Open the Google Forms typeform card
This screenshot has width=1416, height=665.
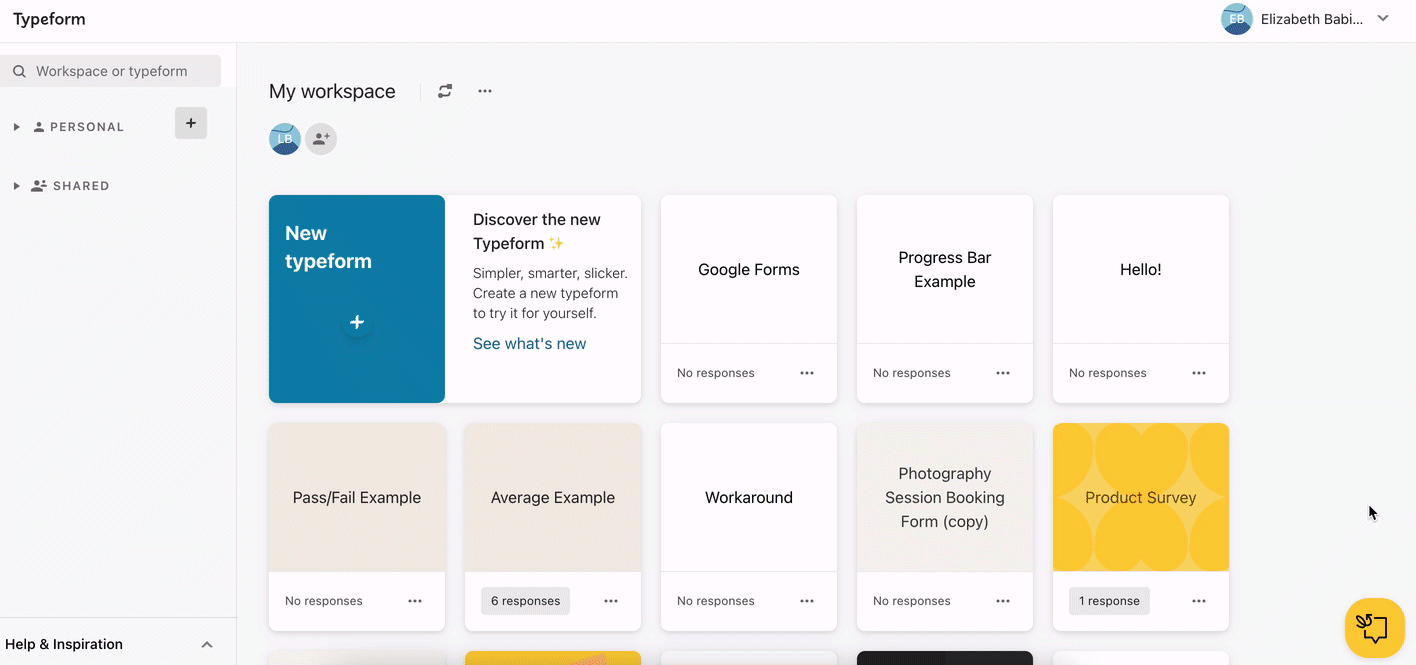coord(749,270)
